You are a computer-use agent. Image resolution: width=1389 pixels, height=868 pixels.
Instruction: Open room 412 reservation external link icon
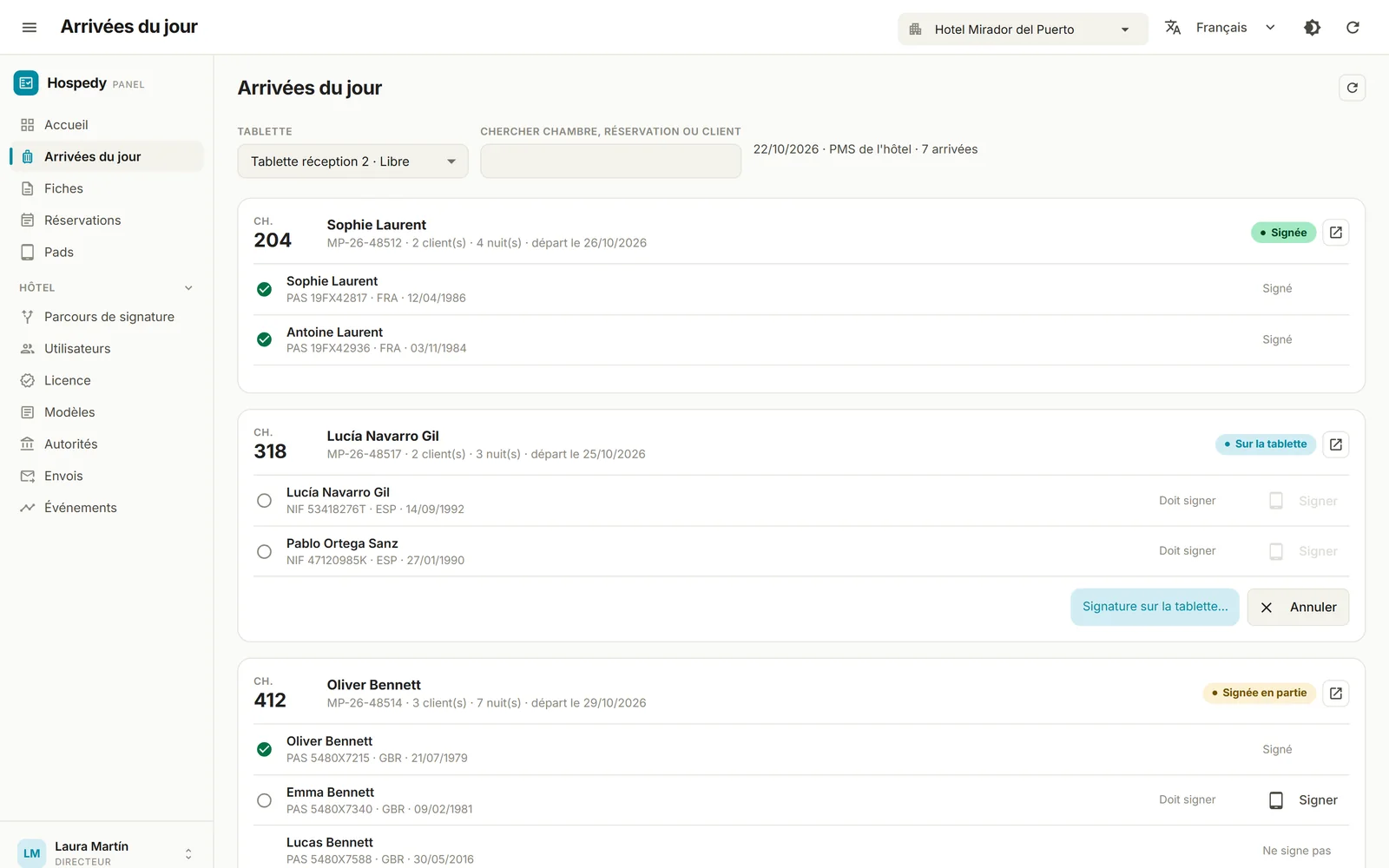pos(1336,694)
